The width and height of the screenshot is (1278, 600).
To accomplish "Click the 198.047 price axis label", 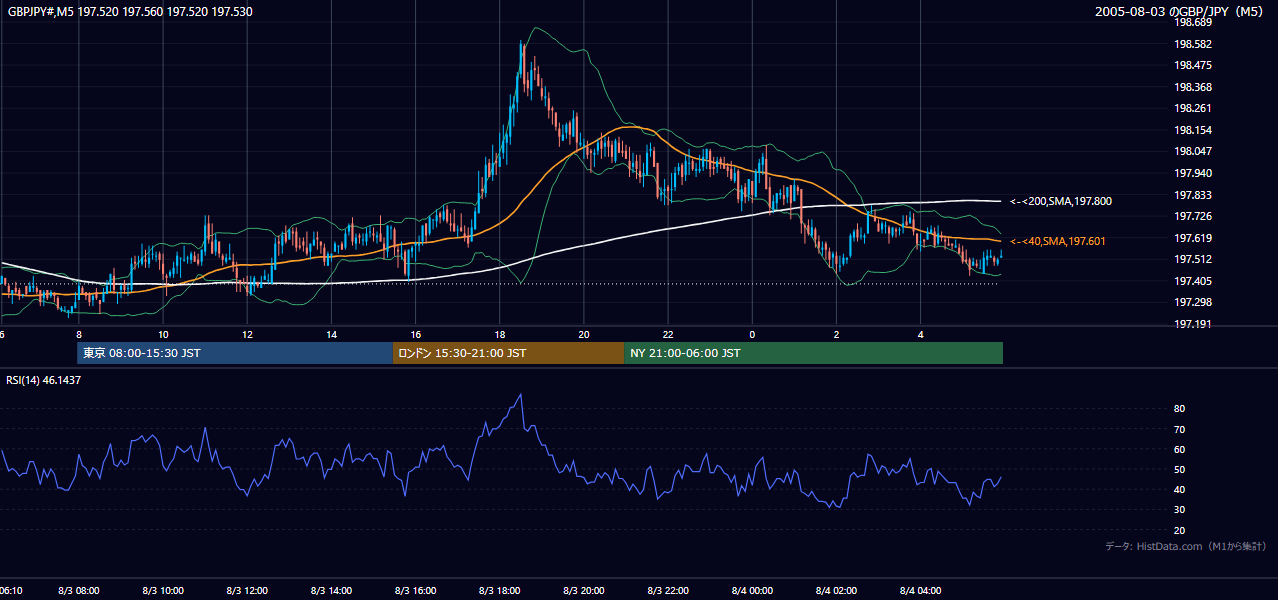I will click(1194, 152).
